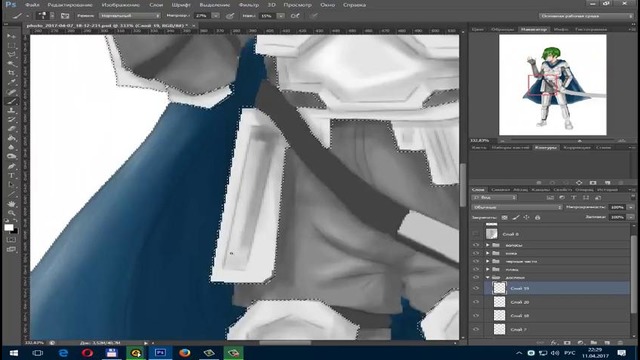Select the Blur tool
Screen dimensions: 640x360
coord(11,148)
